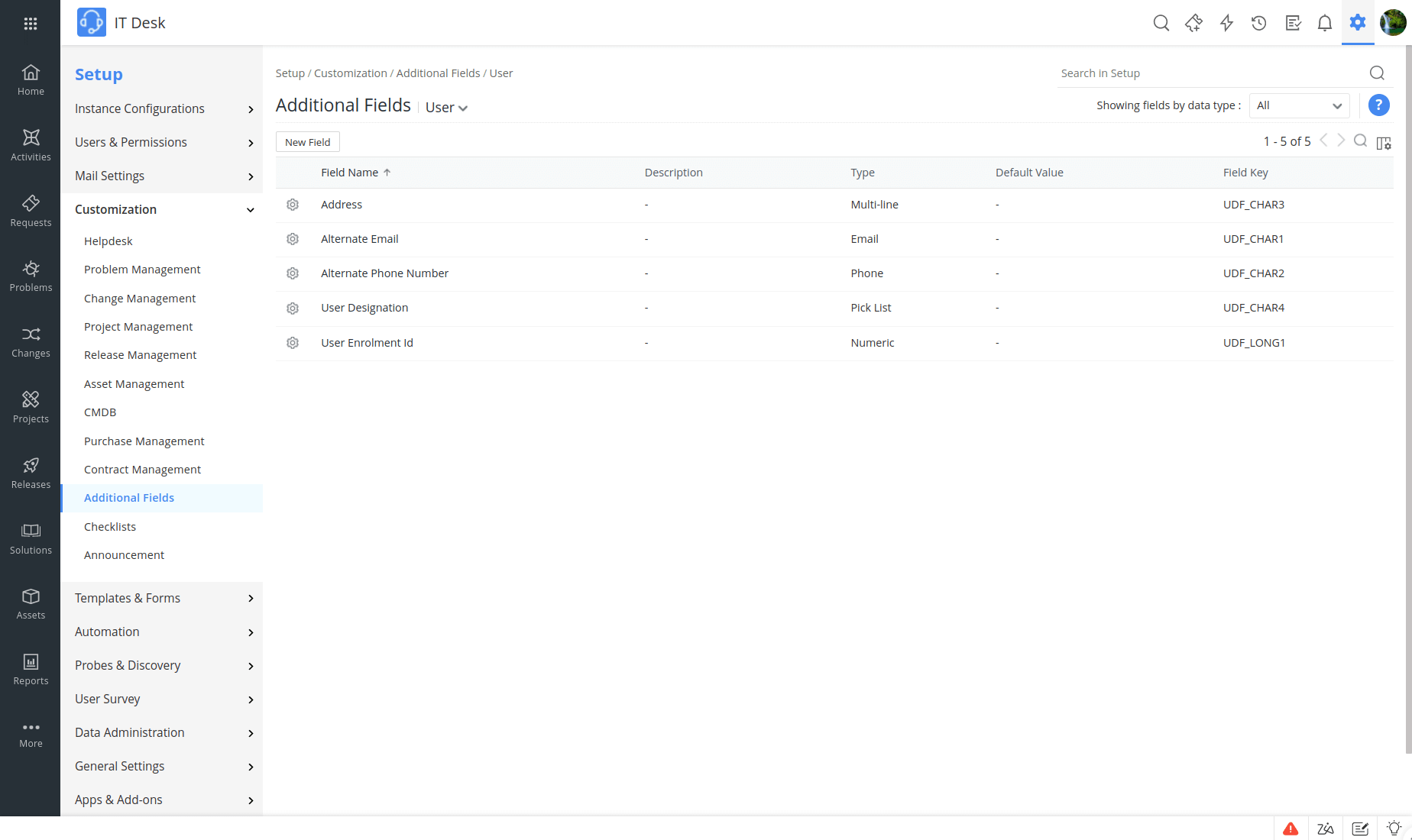Open settings gear for Address field
The height and width of the screenshot is (840, 1412).
click(293, 205)
